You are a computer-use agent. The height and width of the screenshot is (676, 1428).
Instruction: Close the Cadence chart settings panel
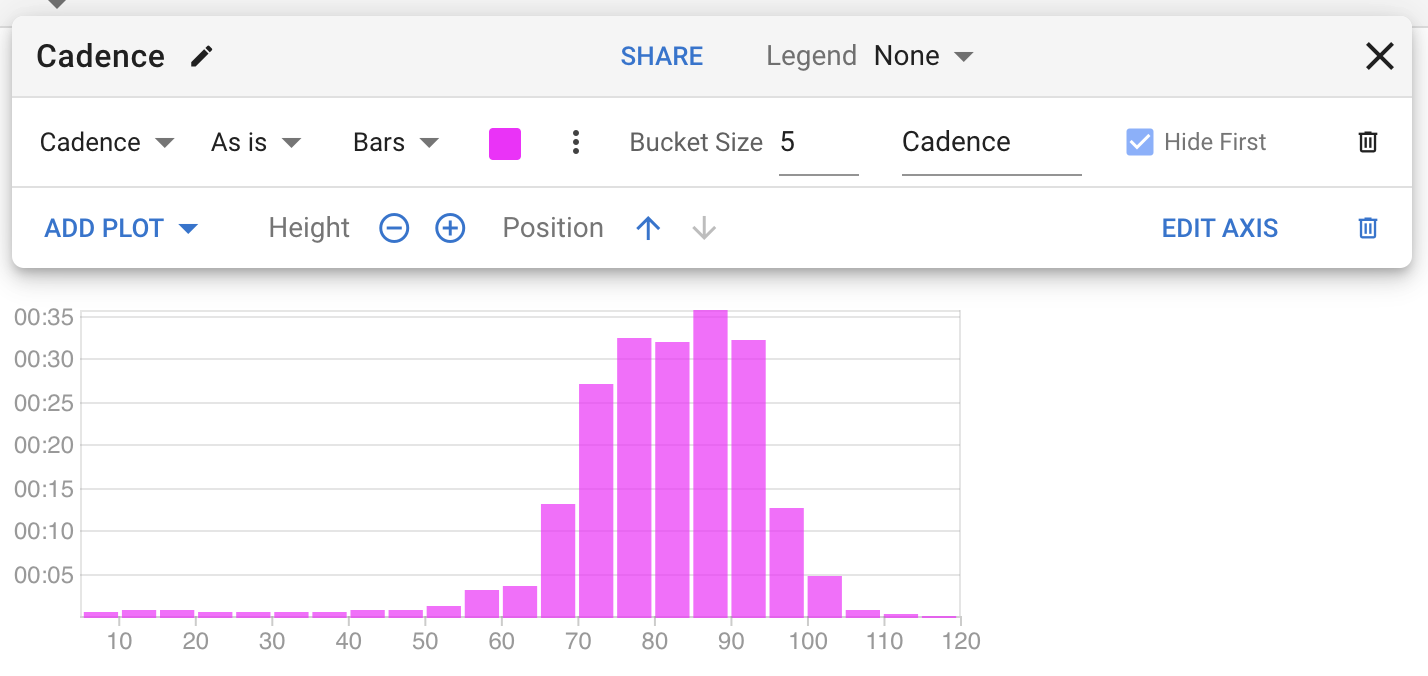(x=1379, y=57)
